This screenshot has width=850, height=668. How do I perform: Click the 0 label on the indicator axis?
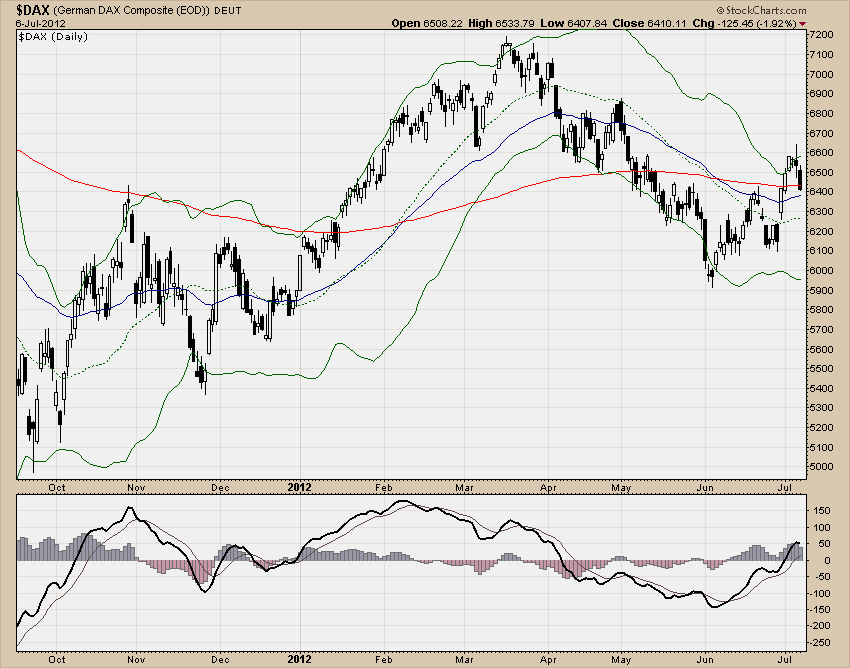827,561
